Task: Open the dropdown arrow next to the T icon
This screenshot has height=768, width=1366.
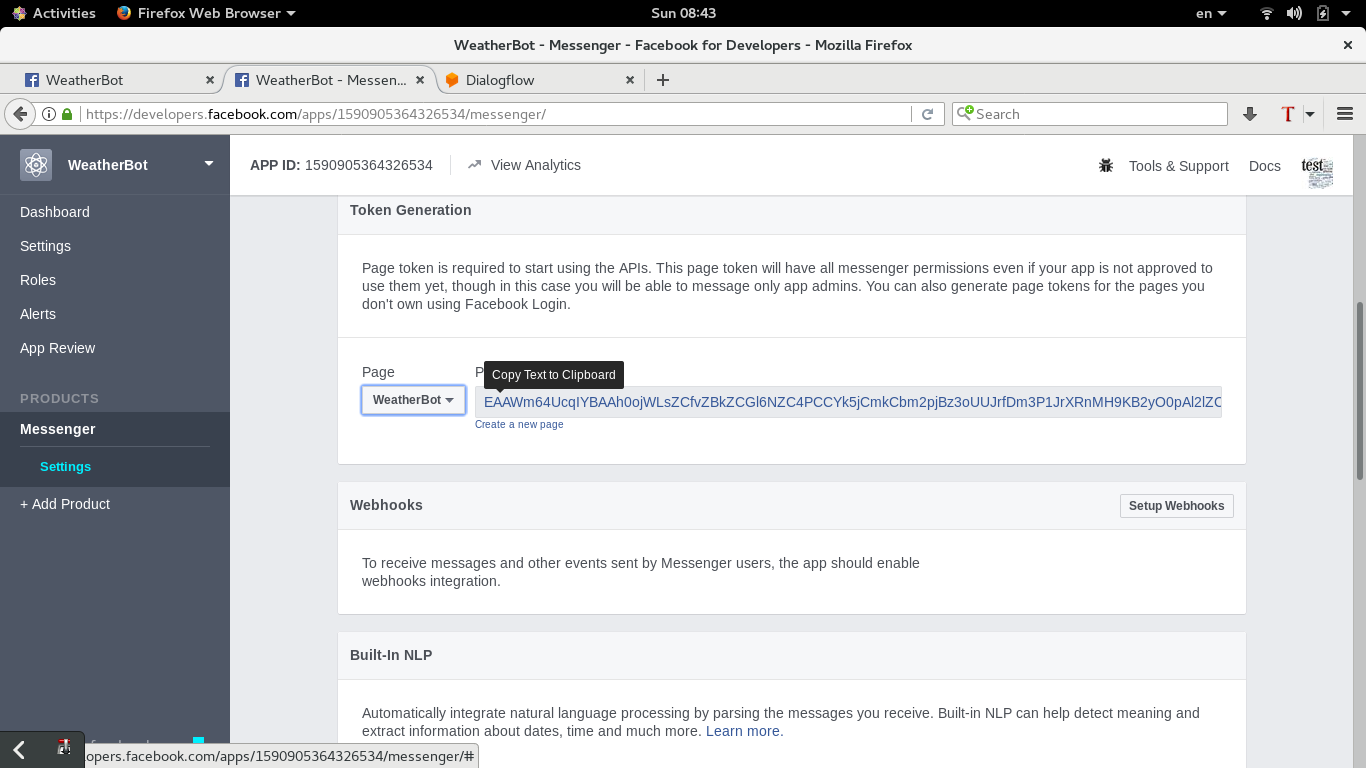Action: click(1309, 114)
